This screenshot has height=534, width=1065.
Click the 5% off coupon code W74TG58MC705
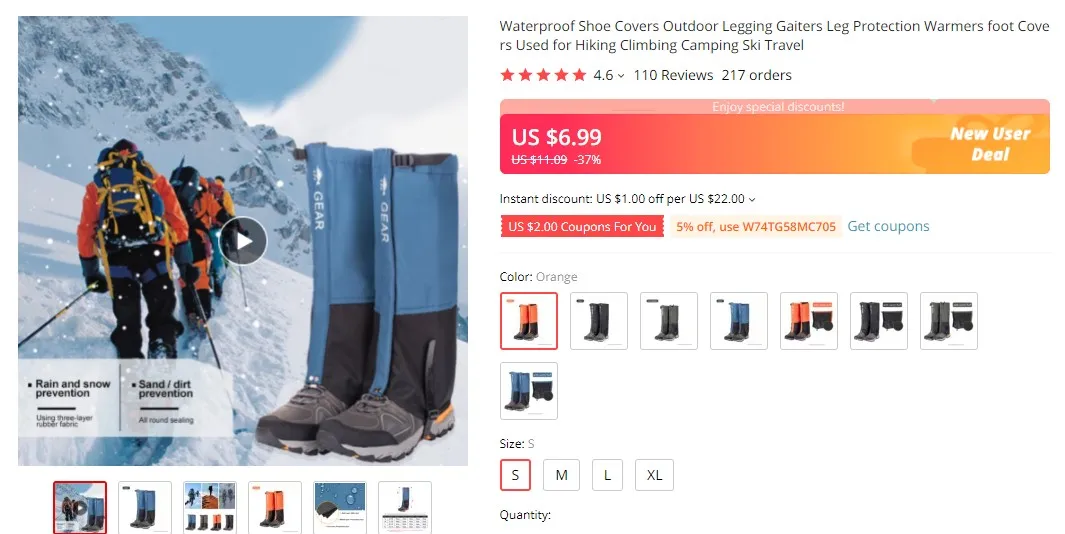coord(756,227)
